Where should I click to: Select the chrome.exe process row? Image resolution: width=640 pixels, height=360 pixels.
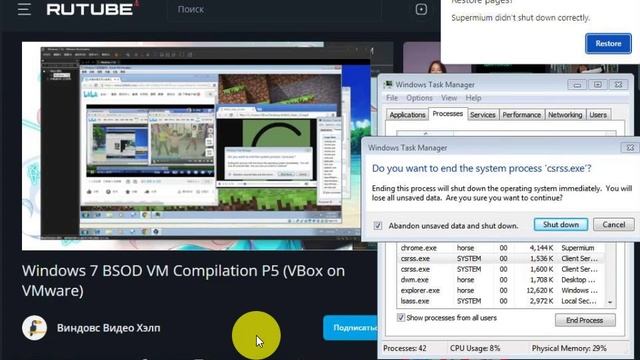click(500, 248)
